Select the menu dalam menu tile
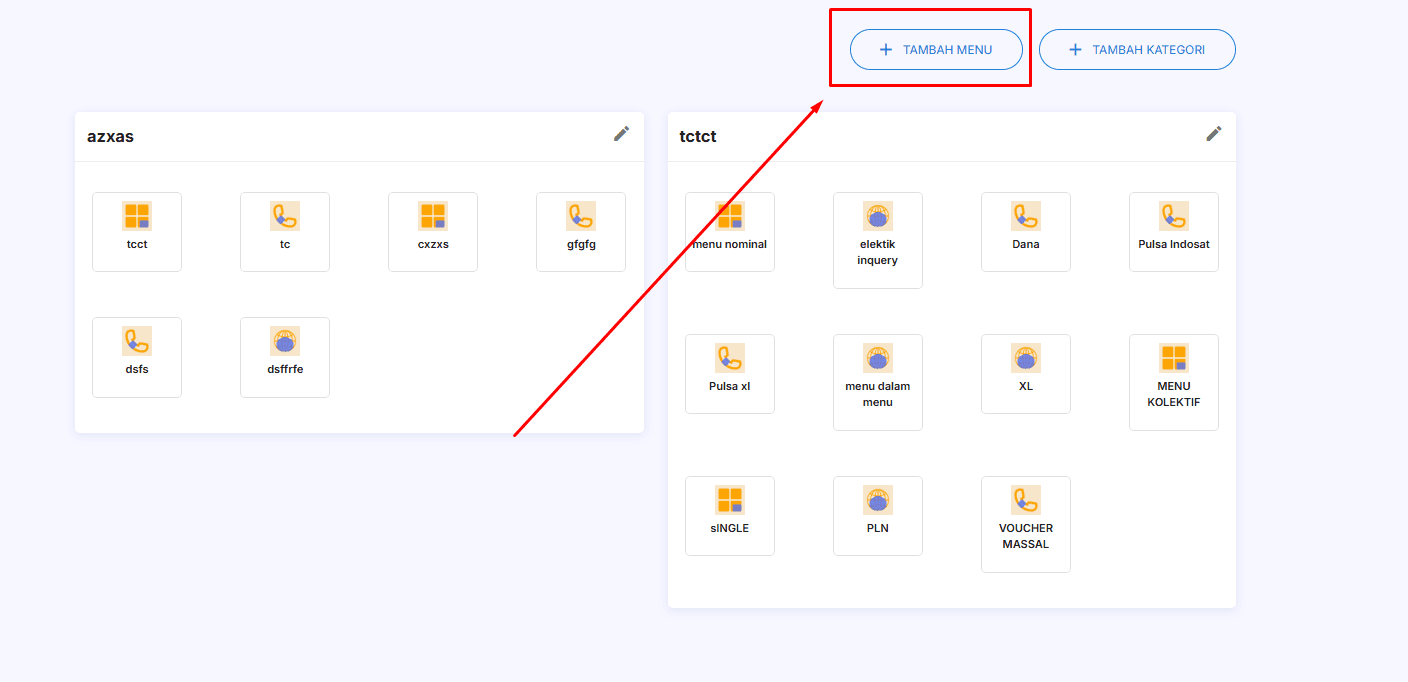Viewport: 1408px width, 682px height. 878,382
